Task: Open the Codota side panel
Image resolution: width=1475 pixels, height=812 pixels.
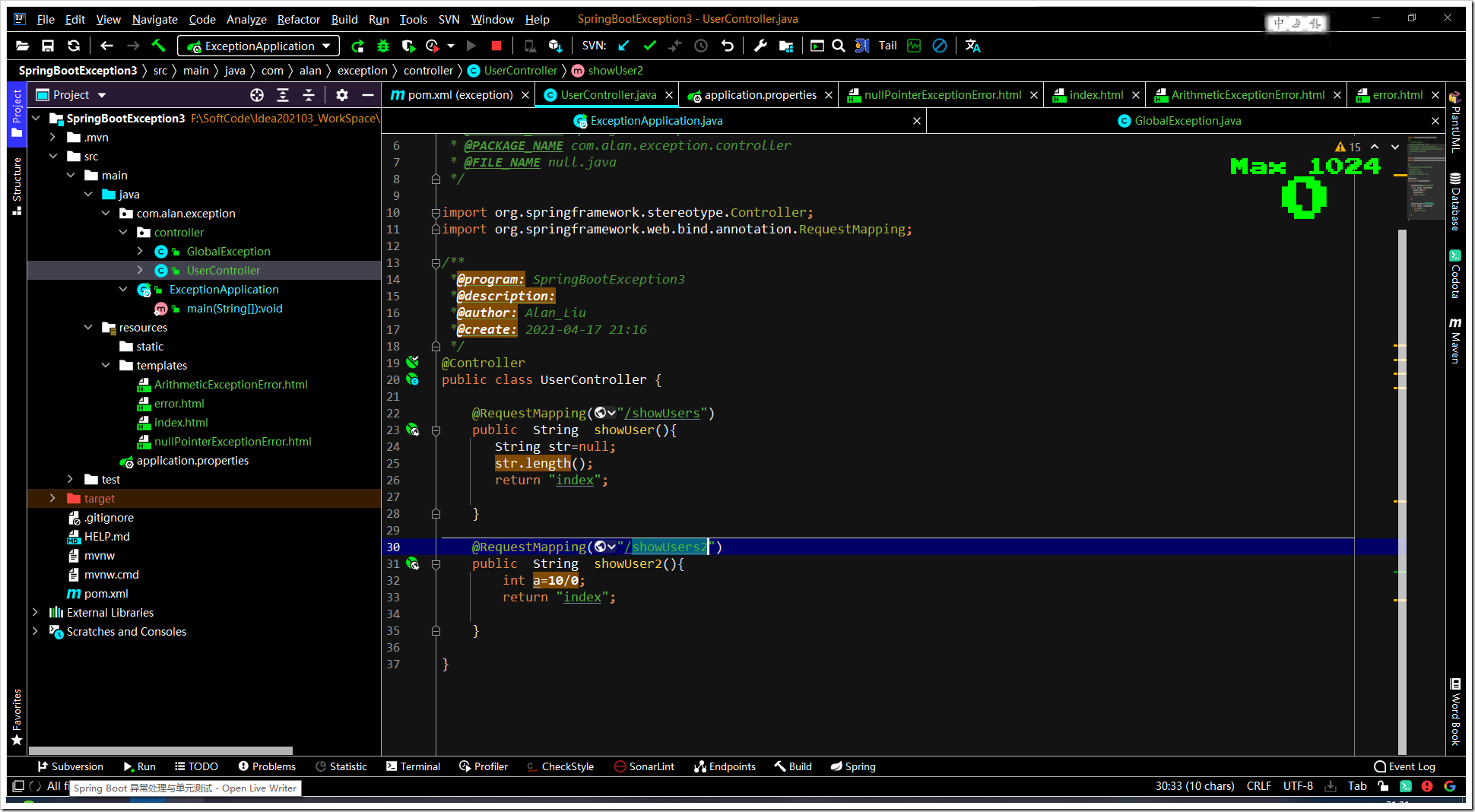Action: (1455, 274)
